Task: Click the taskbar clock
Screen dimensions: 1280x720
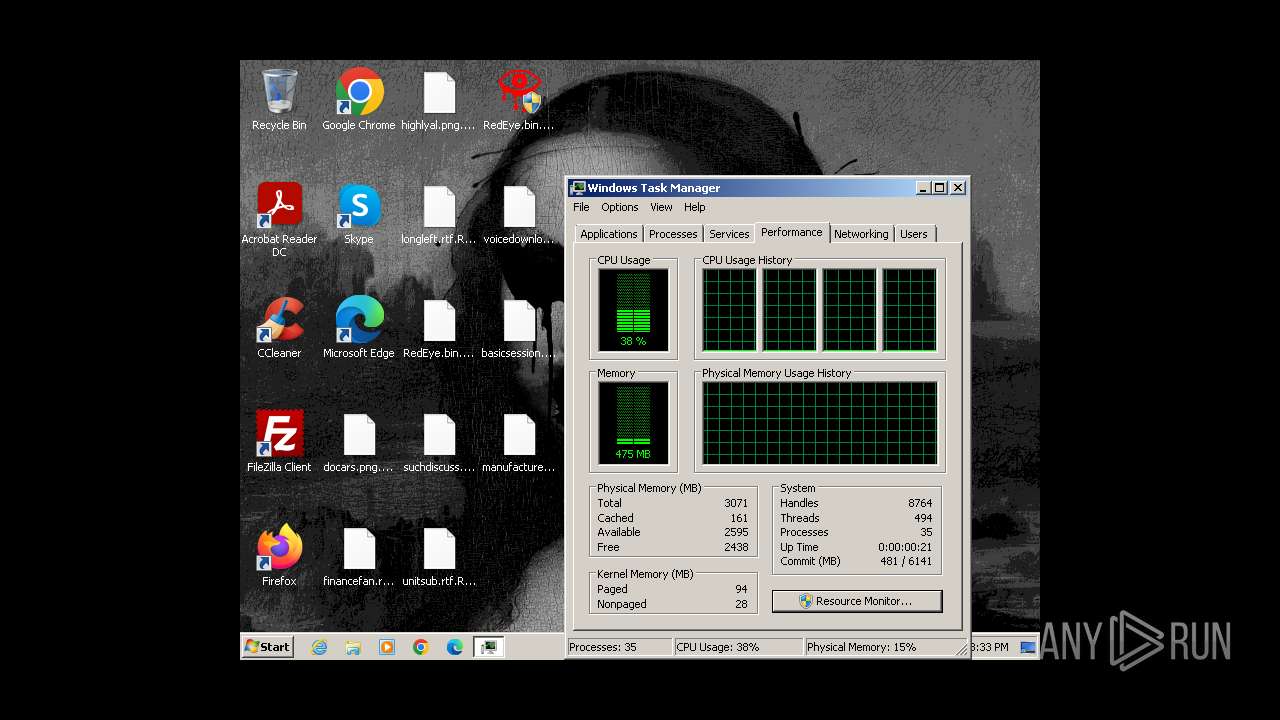Action: [x=990, y=647]
